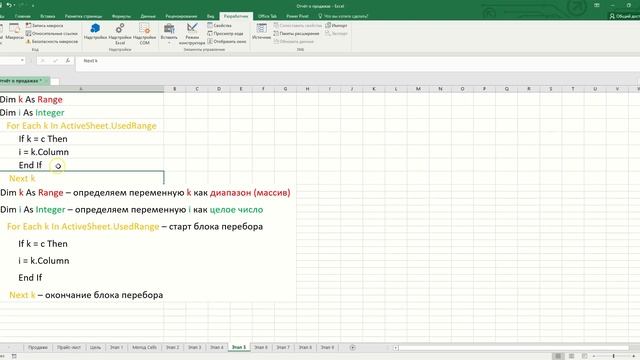
Task: Switch to Page Layout view in status bar
Action: [x=571, y=356]
